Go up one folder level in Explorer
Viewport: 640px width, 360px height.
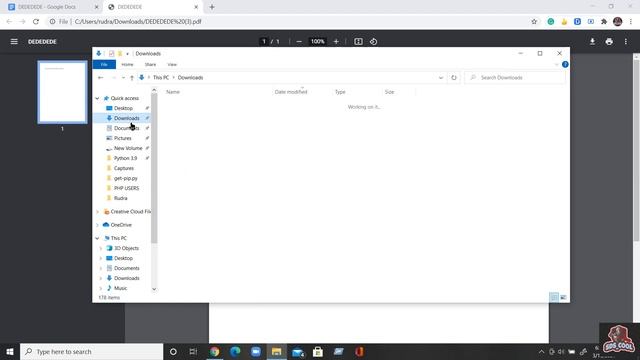[x=132, y=78]
